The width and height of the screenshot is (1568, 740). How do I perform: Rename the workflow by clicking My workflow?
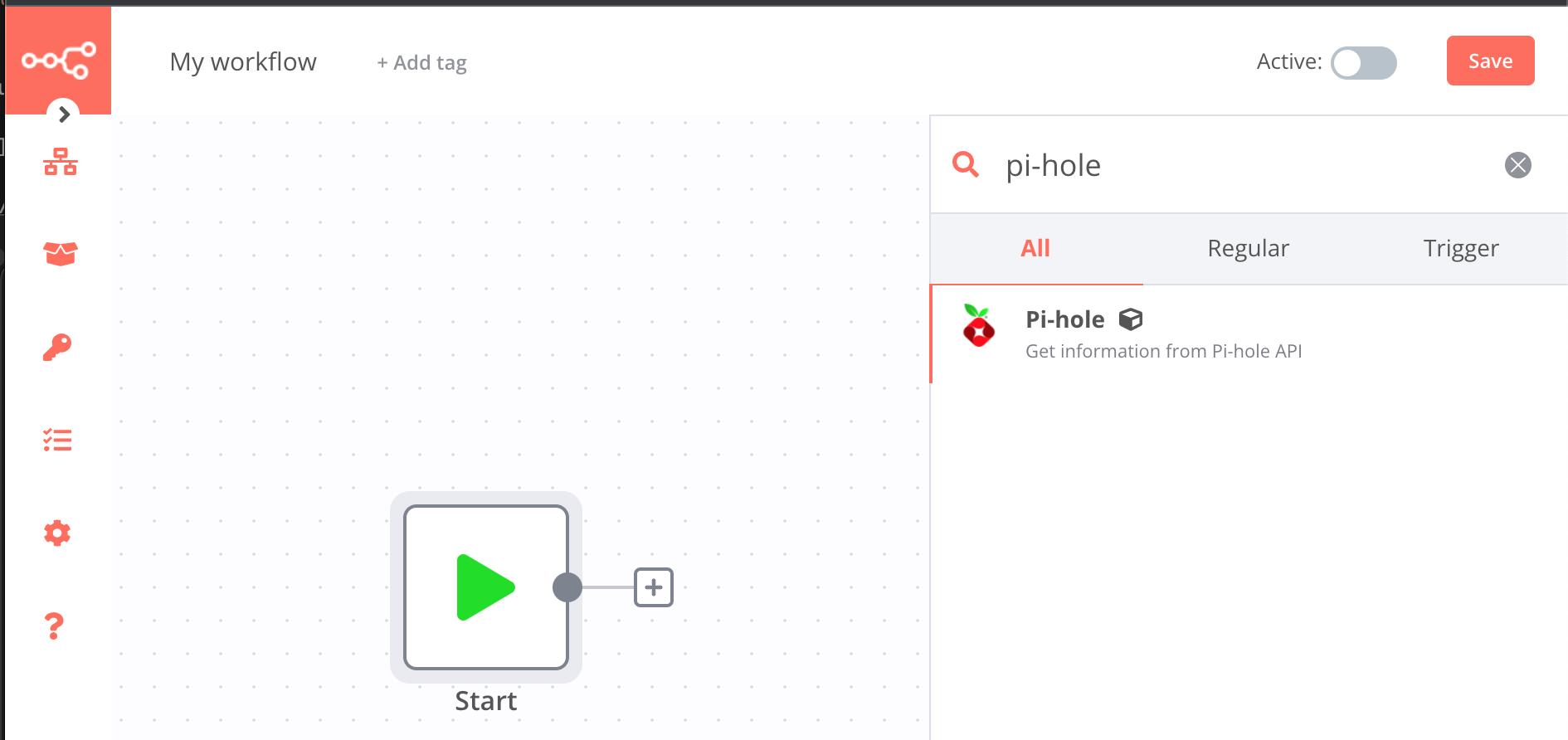pos(243,62)
